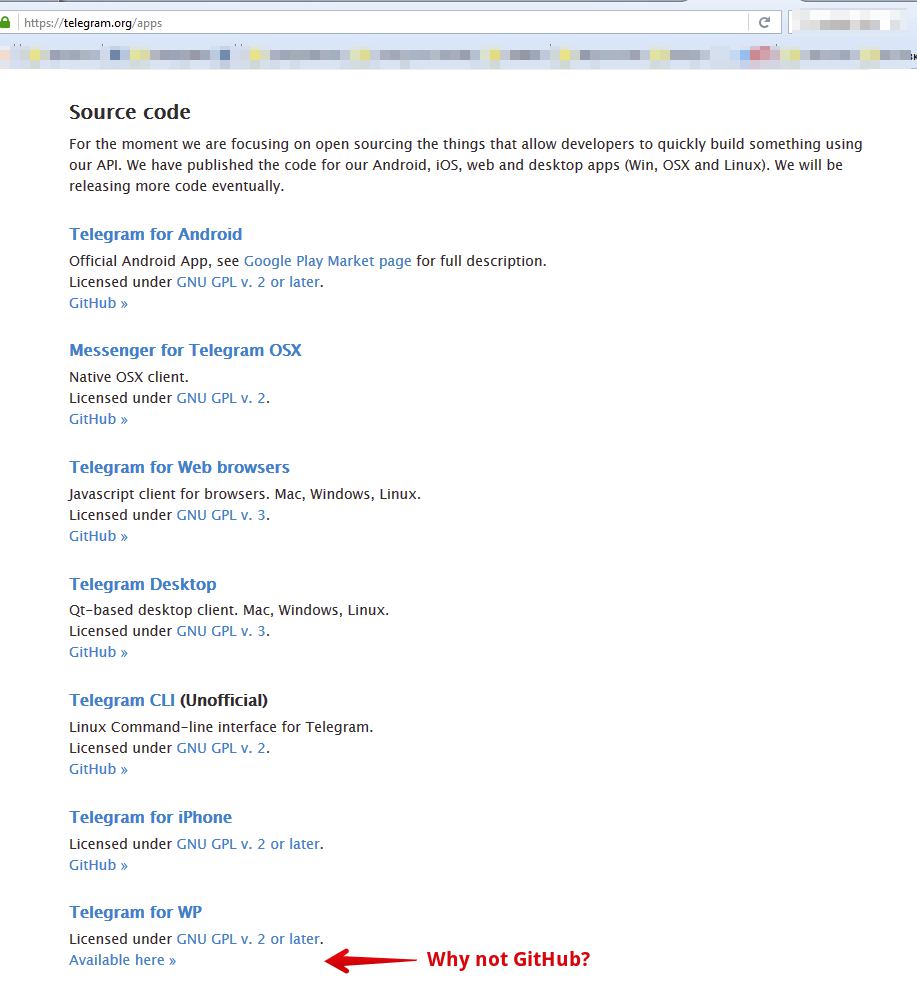
Task: Open GitHub link under Messenger for Telegram OSX
Action: click(98, 419)
